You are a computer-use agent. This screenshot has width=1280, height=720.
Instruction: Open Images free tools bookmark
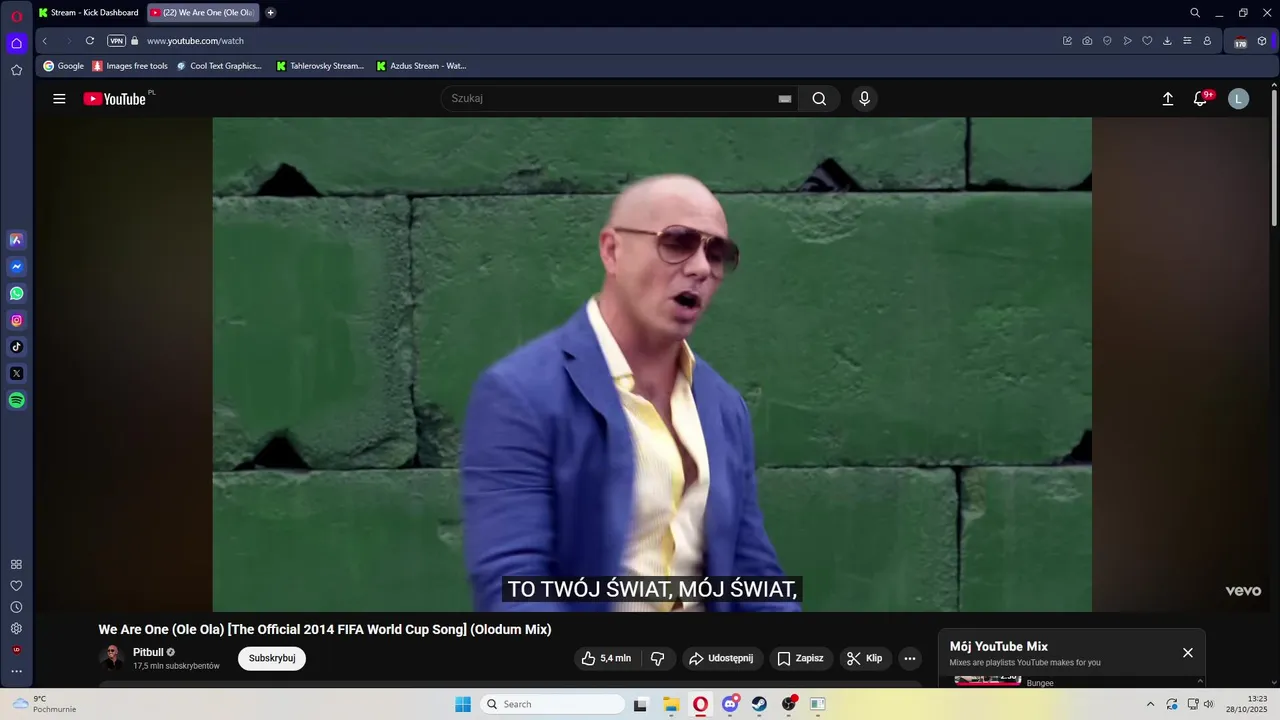click(130, 66)
